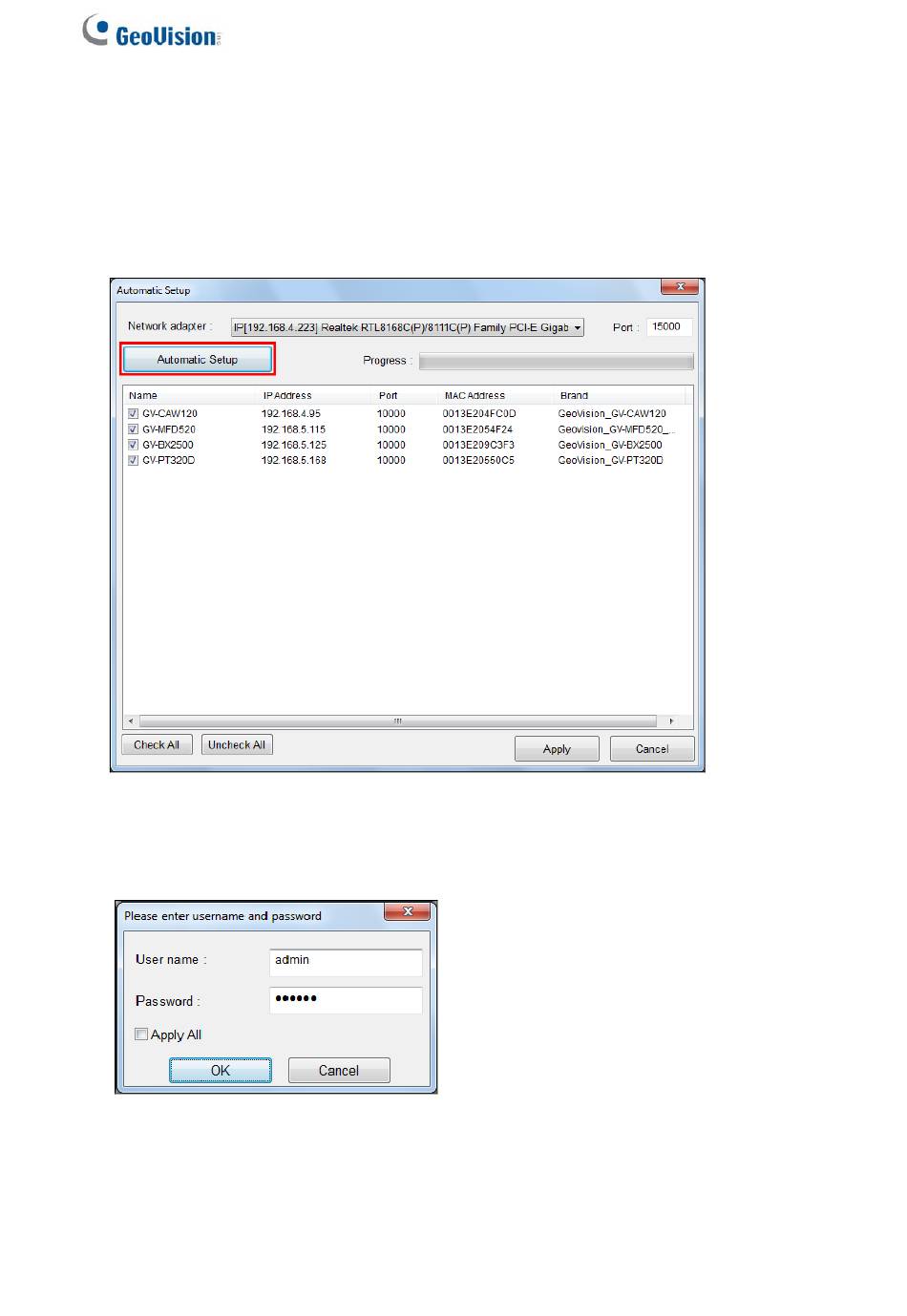Toggle the GV-BX2500 checkbox
The height and width of the screenshot is (1316, 907).
[134, 445]
